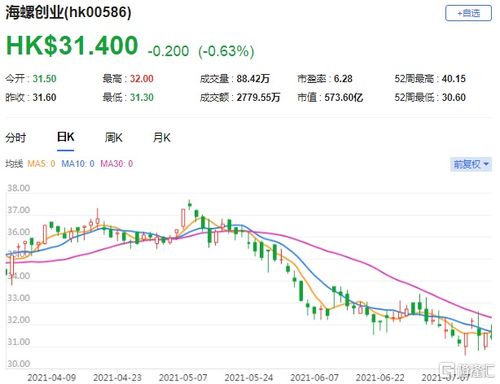Click the 32.00 price axis label
This screenshot has width=500, height=384.
19,320
